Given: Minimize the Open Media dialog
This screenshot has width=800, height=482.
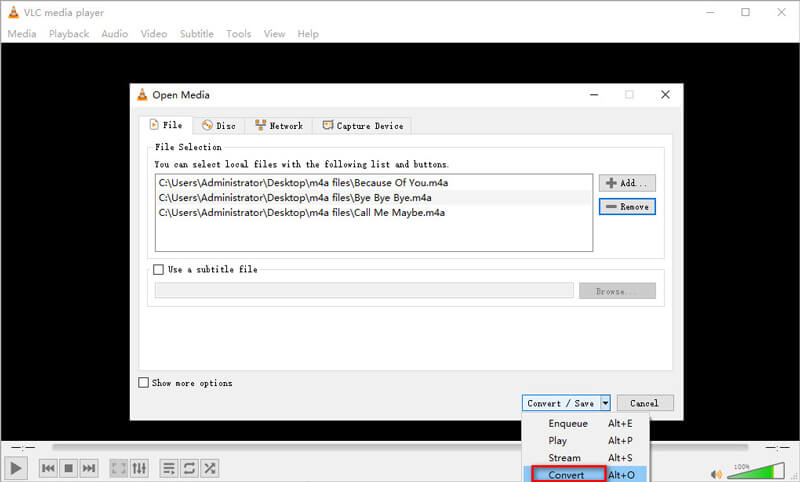Looking at the screenshot, I should point(594,94).
